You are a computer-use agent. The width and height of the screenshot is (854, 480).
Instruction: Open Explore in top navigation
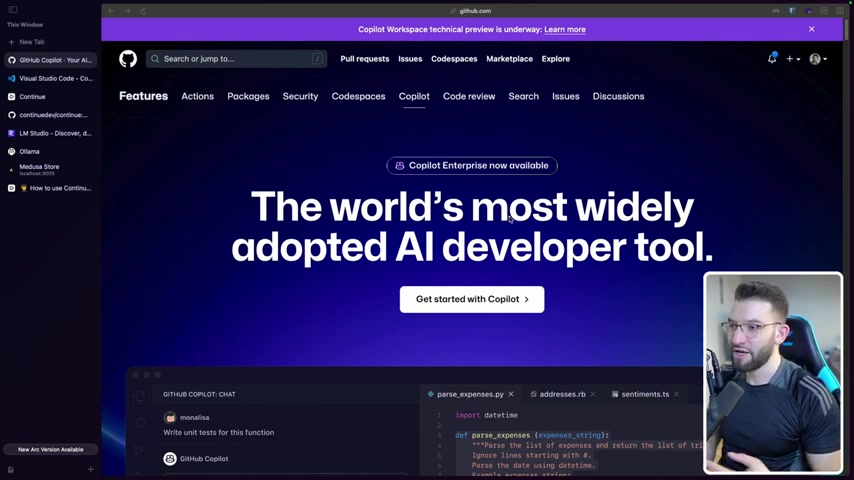(x=556, y=59)
